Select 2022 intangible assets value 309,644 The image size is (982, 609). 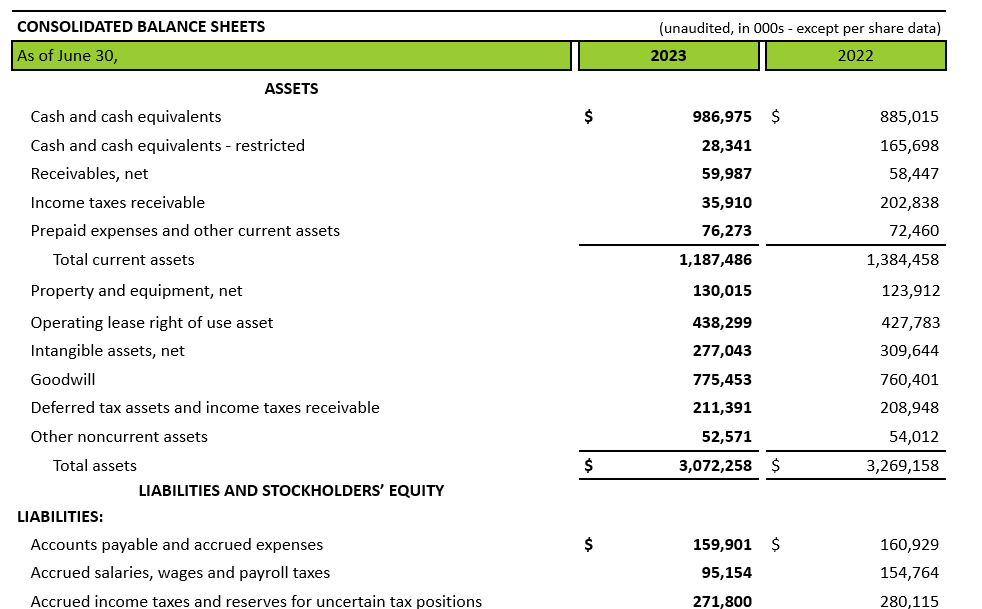click(909, 351)
